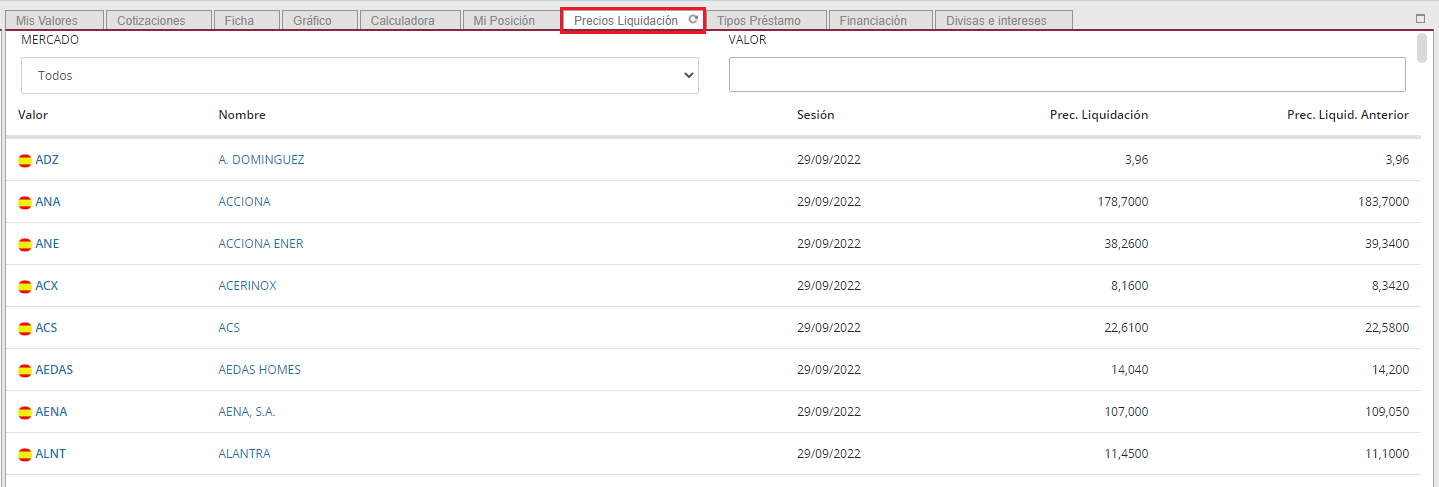Click the AENA, S.A. name link
This screenshot has width=1439, height=487.
coord(247,412)
